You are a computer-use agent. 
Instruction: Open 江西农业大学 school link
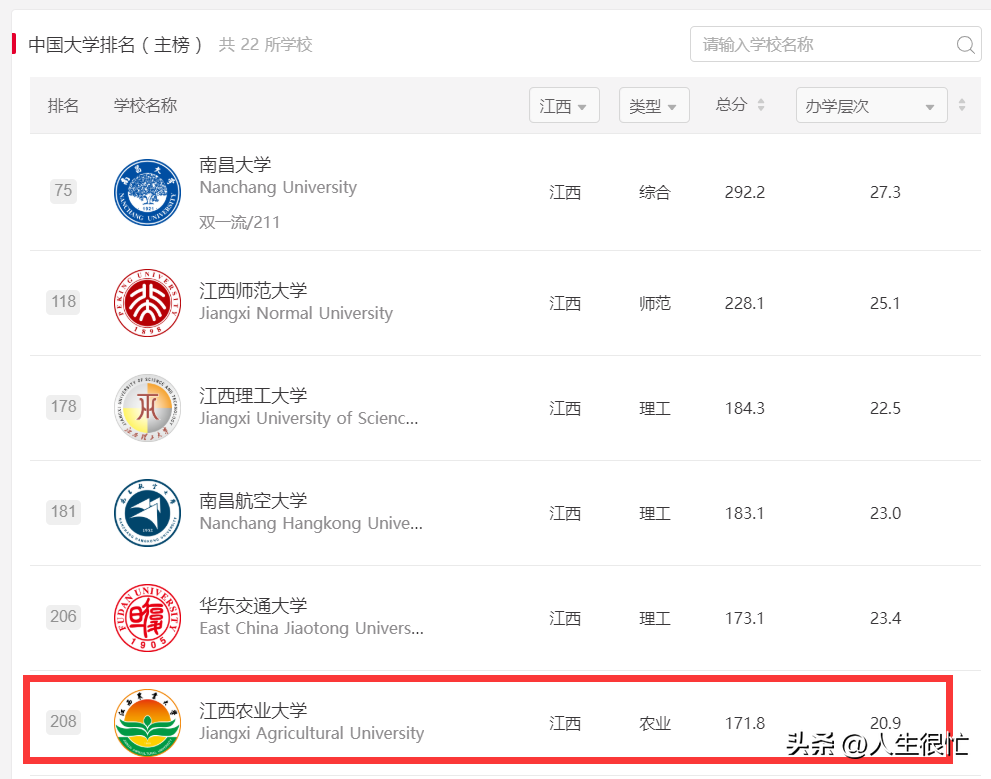(254, 711)
